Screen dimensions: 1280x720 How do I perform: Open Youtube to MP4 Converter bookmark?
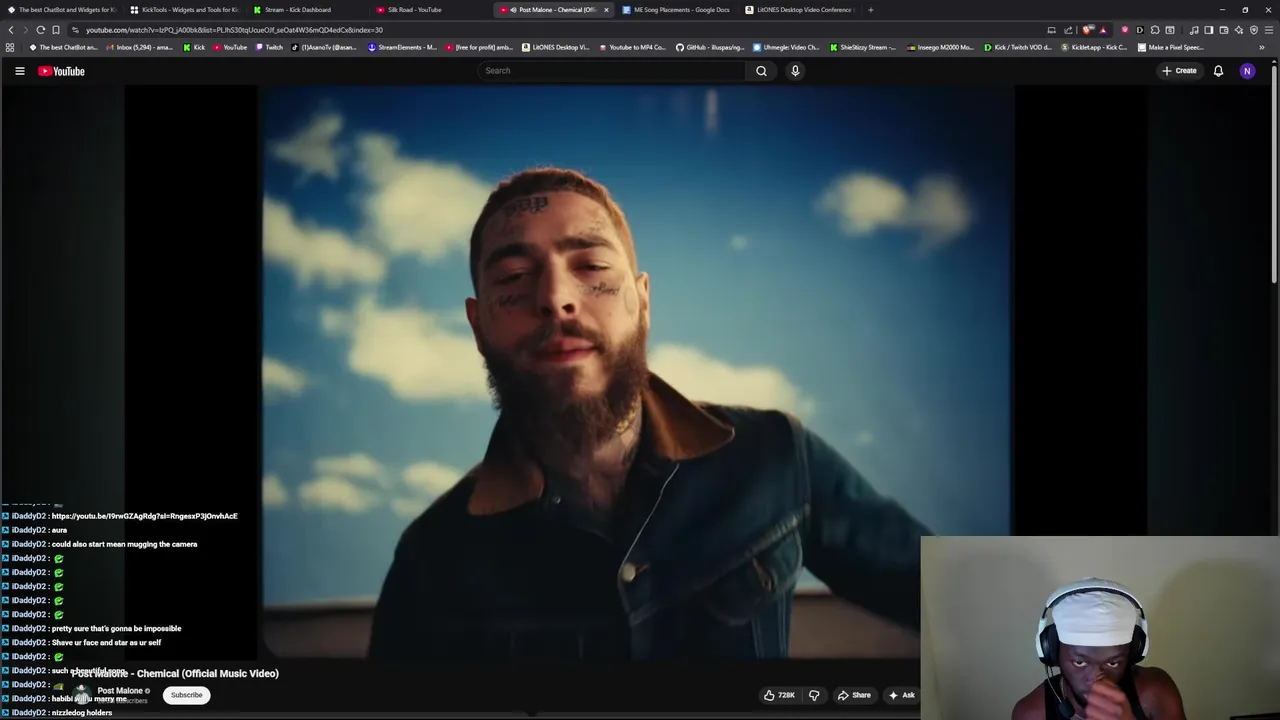(632, 47)
